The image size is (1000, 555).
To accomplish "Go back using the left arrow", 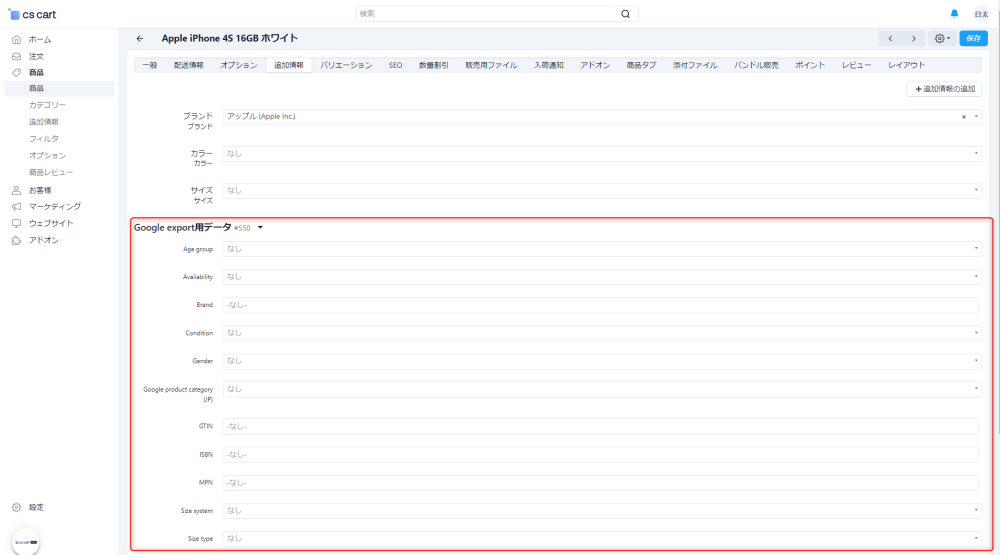I will pos(140,38).
